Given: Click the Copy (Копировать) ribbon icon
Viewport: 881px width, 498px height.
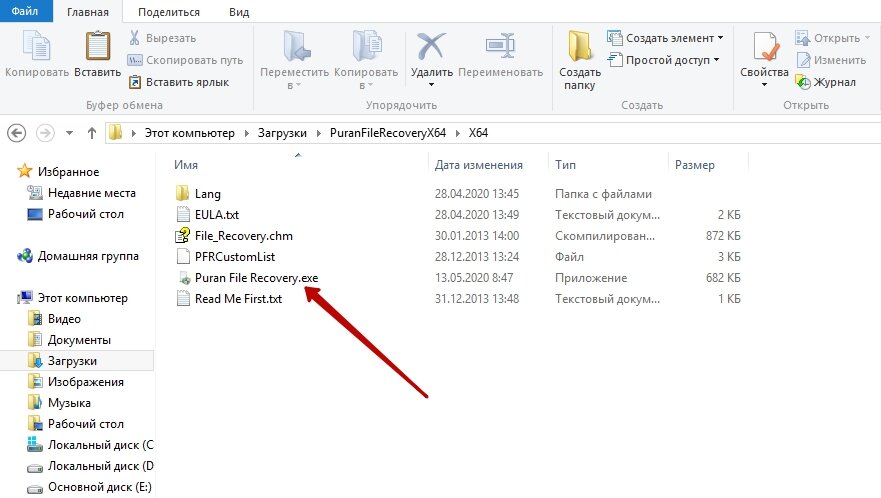Looking at the screenshot, I should pyautogui.click(x=37, y=46).
